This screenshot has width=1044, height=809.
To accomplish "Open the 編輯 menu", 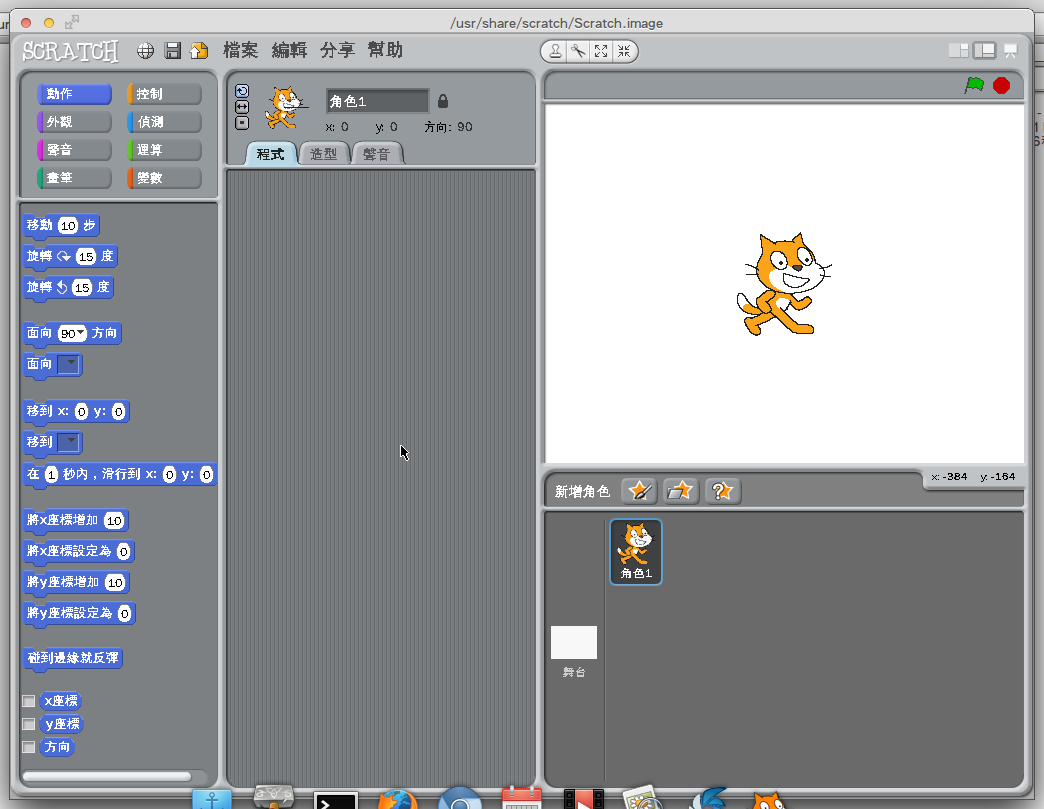I will click(289, 51).
